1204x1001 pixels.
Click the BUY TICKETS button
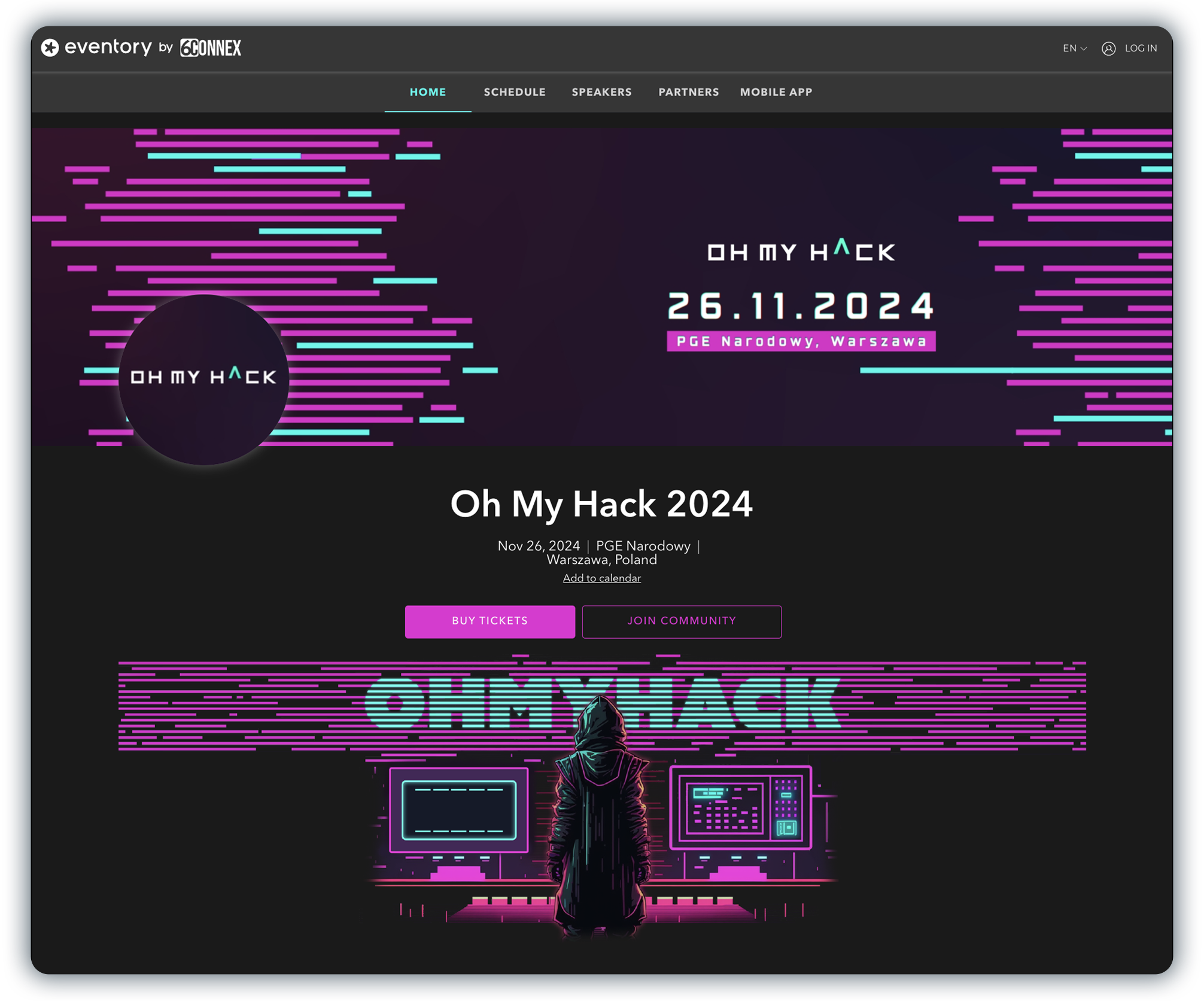tap(490, 621)
